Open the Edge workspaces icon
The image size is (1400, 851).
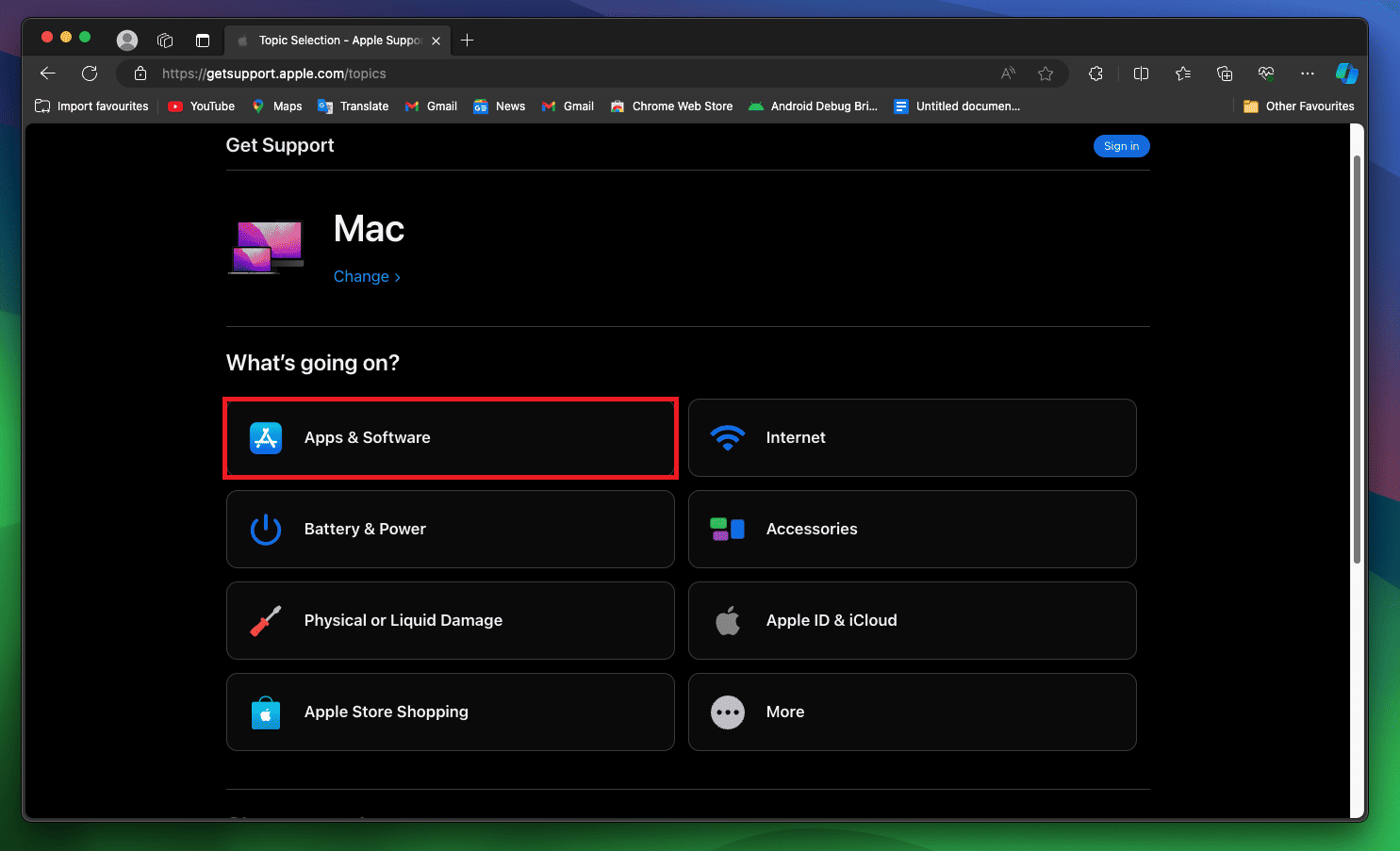[165, 41]
